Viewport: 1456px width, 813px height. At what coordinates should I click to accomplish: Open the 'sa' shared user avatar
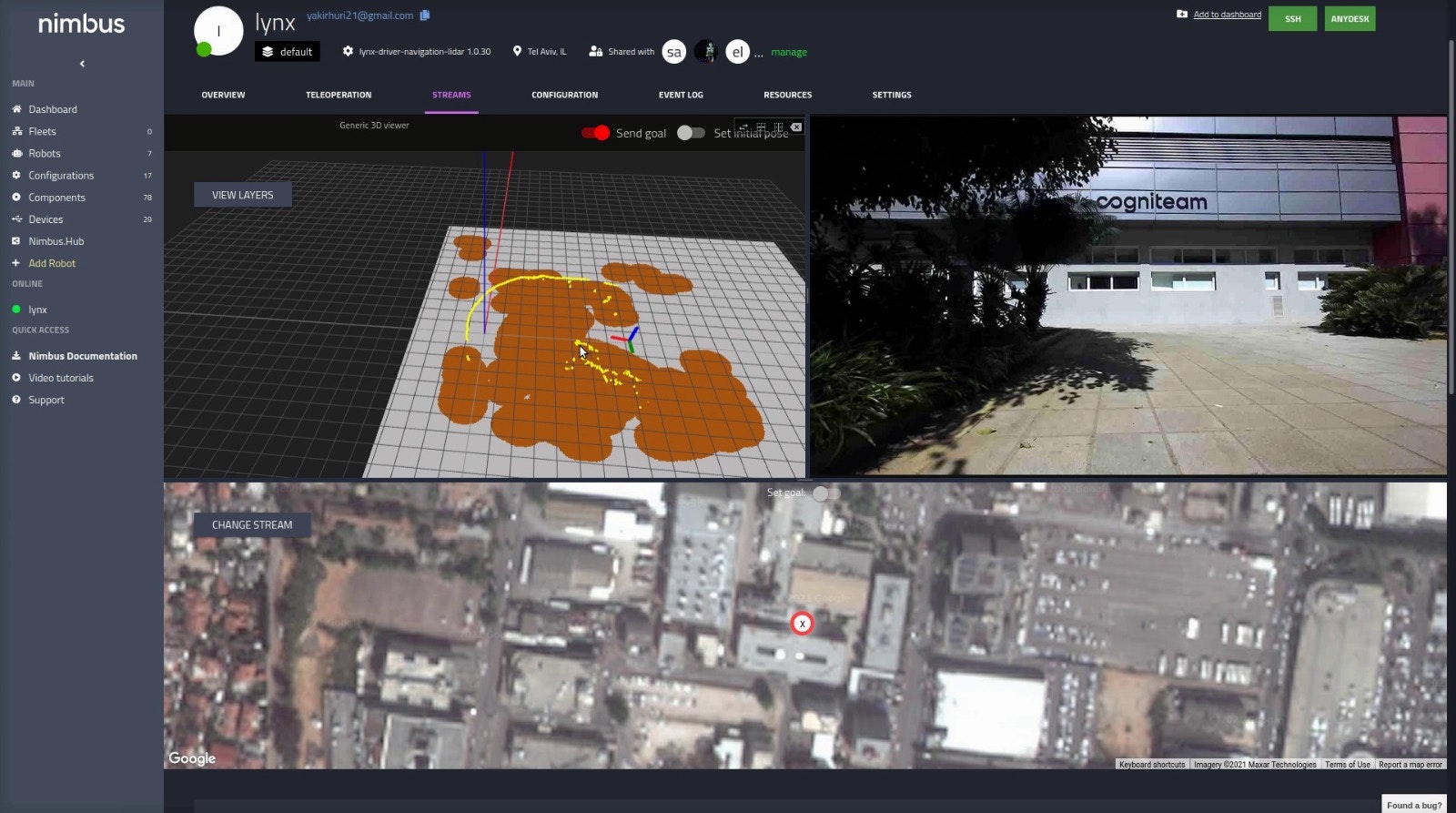point(673,52)
